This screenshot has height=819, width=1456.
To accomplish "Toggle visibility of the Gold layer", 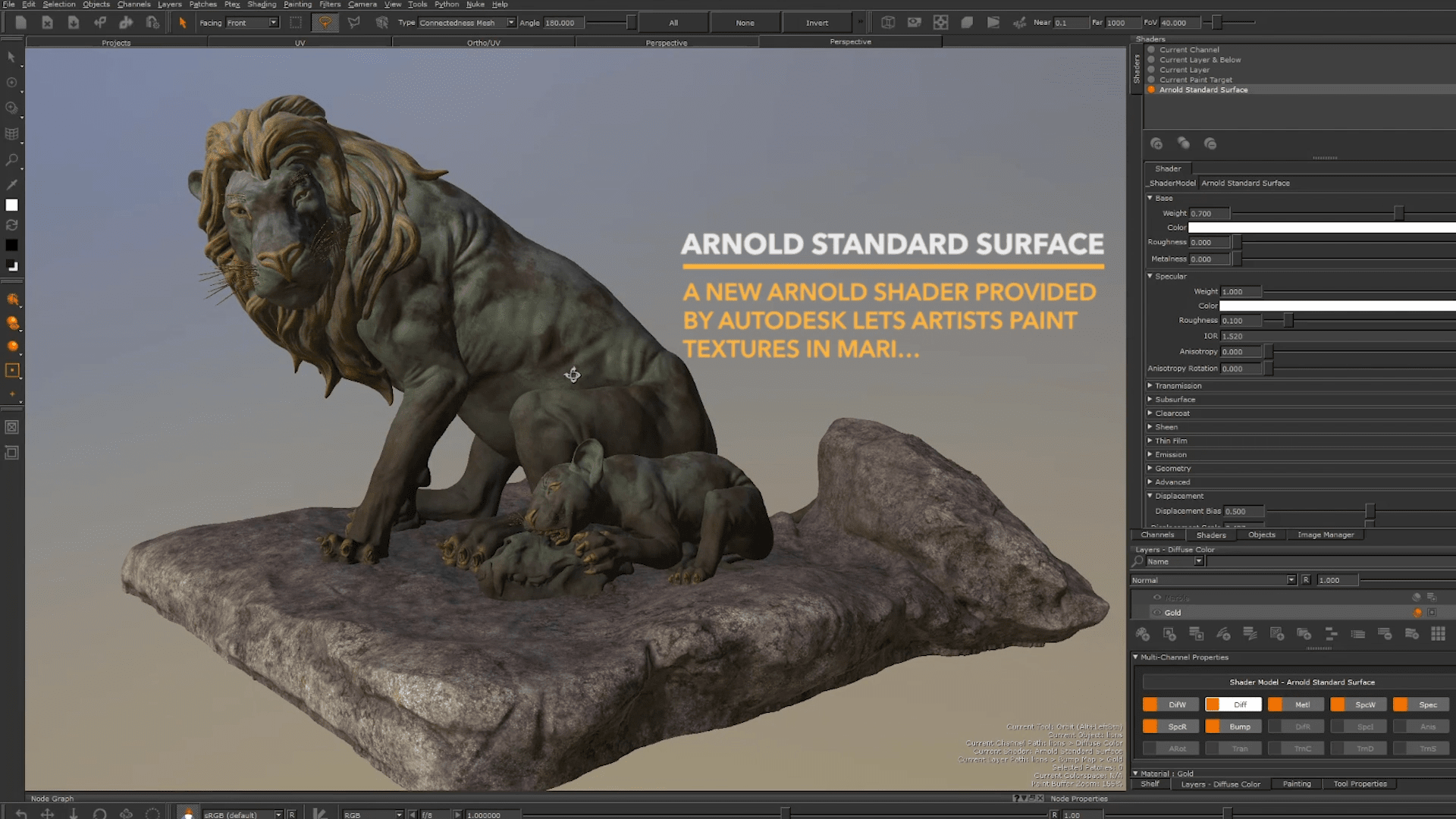I will pos(1157,612).
